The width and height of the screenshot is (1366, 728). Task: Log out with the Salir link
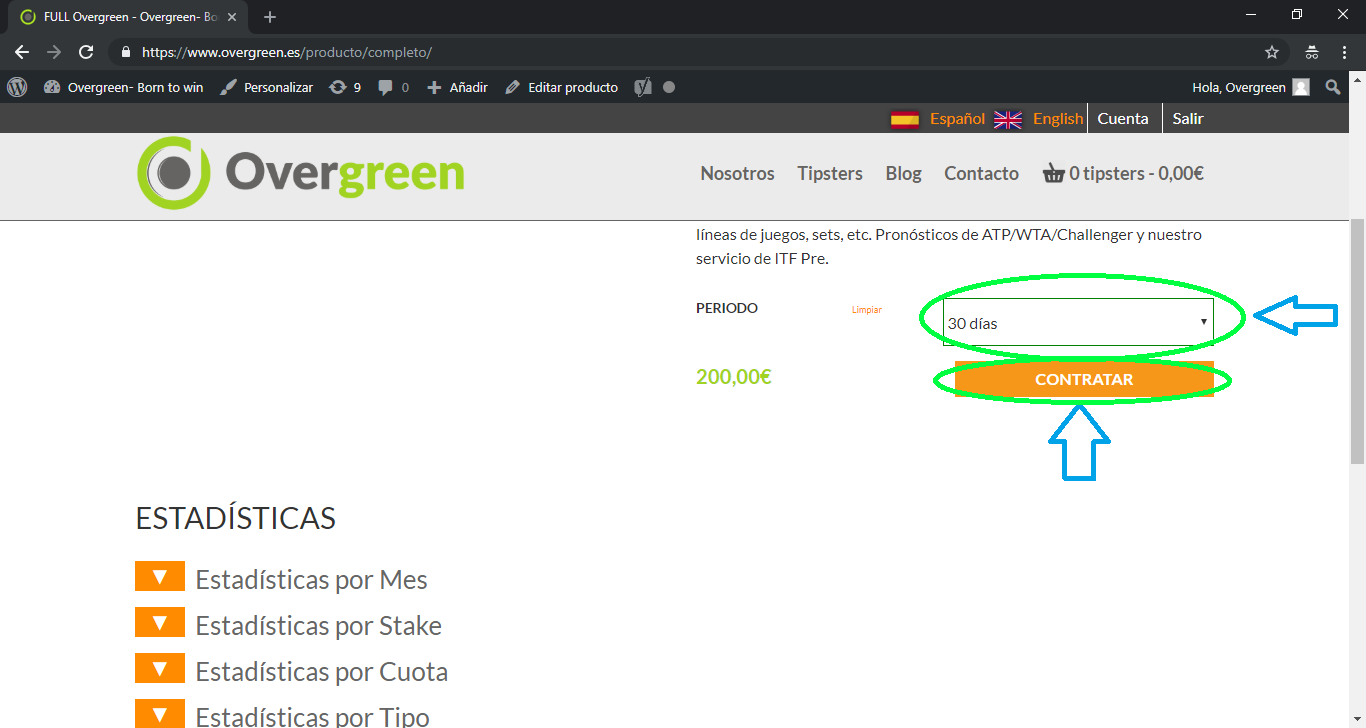pyautogui.click(x=1188, y=118)
